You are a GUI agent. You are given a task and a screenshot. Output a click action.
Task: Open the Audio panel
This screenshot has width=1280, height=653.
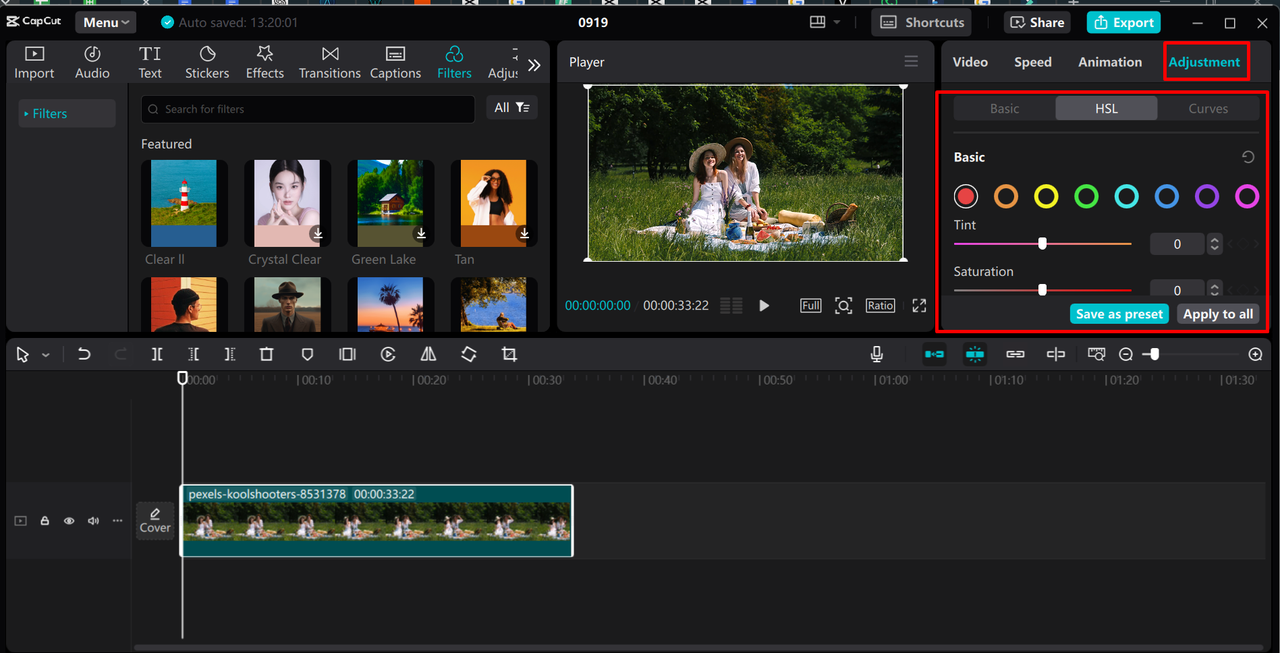click(x=92, y=62)
